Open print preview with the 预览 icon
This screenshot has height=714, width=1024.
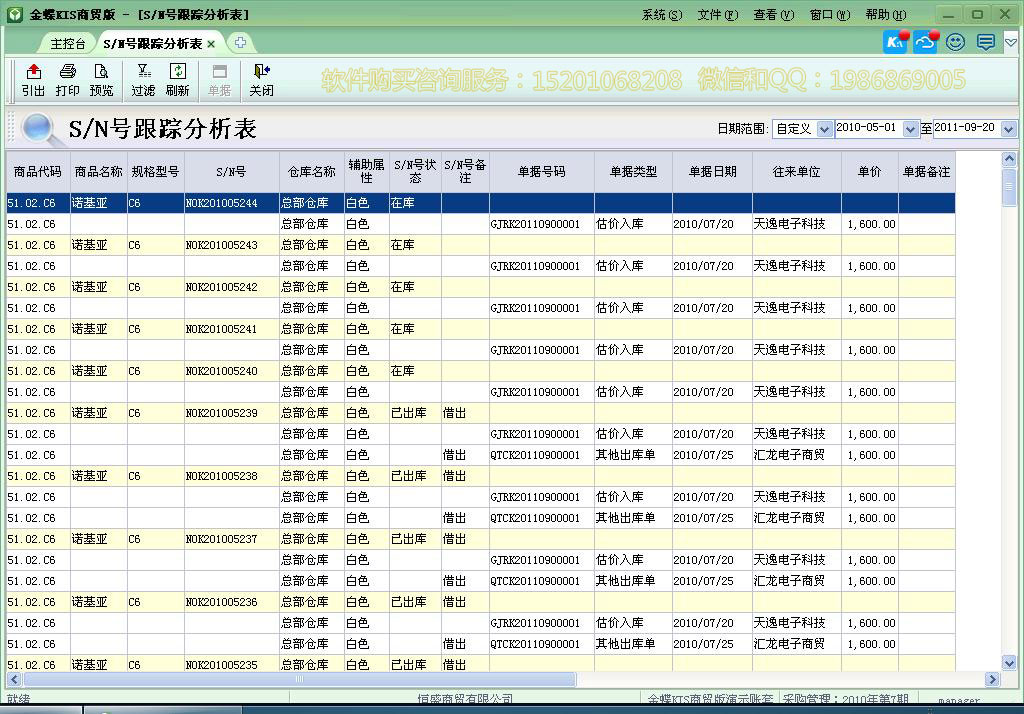click(103, 80)
